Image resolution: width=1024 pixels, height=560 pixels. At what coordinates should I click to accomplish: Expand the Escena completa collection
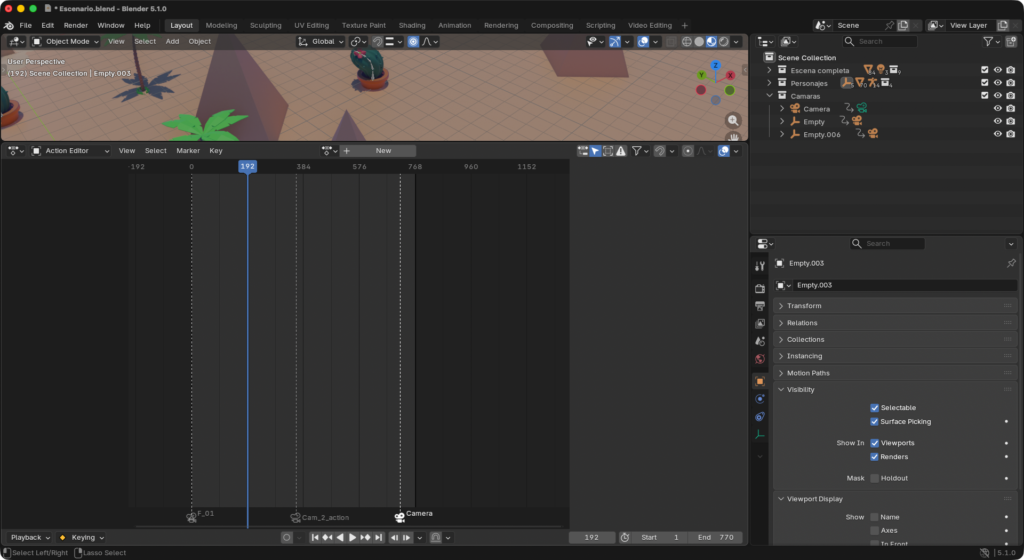click(769, 70)
